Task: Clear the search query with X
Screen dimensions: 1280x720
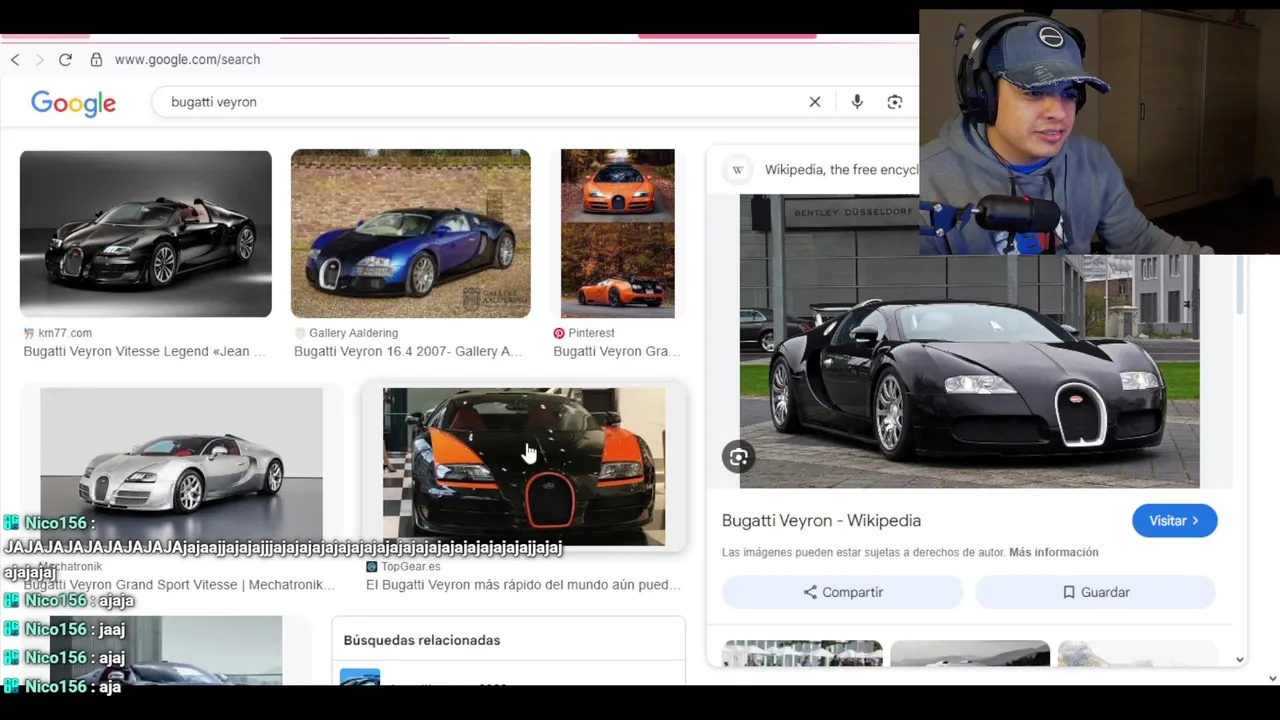Action: [815, 102]
